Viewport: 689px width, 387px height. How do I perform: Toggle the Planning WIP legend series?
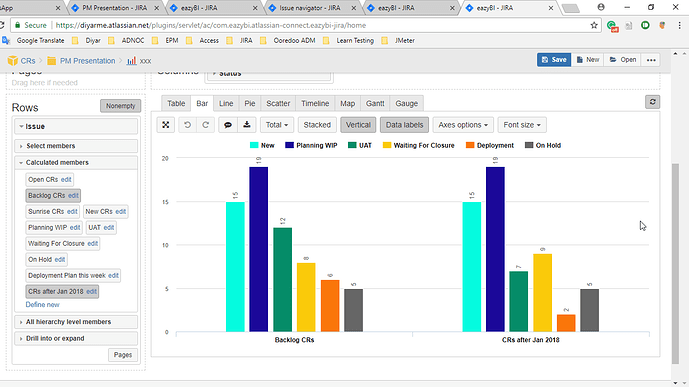tap(311, 145)
